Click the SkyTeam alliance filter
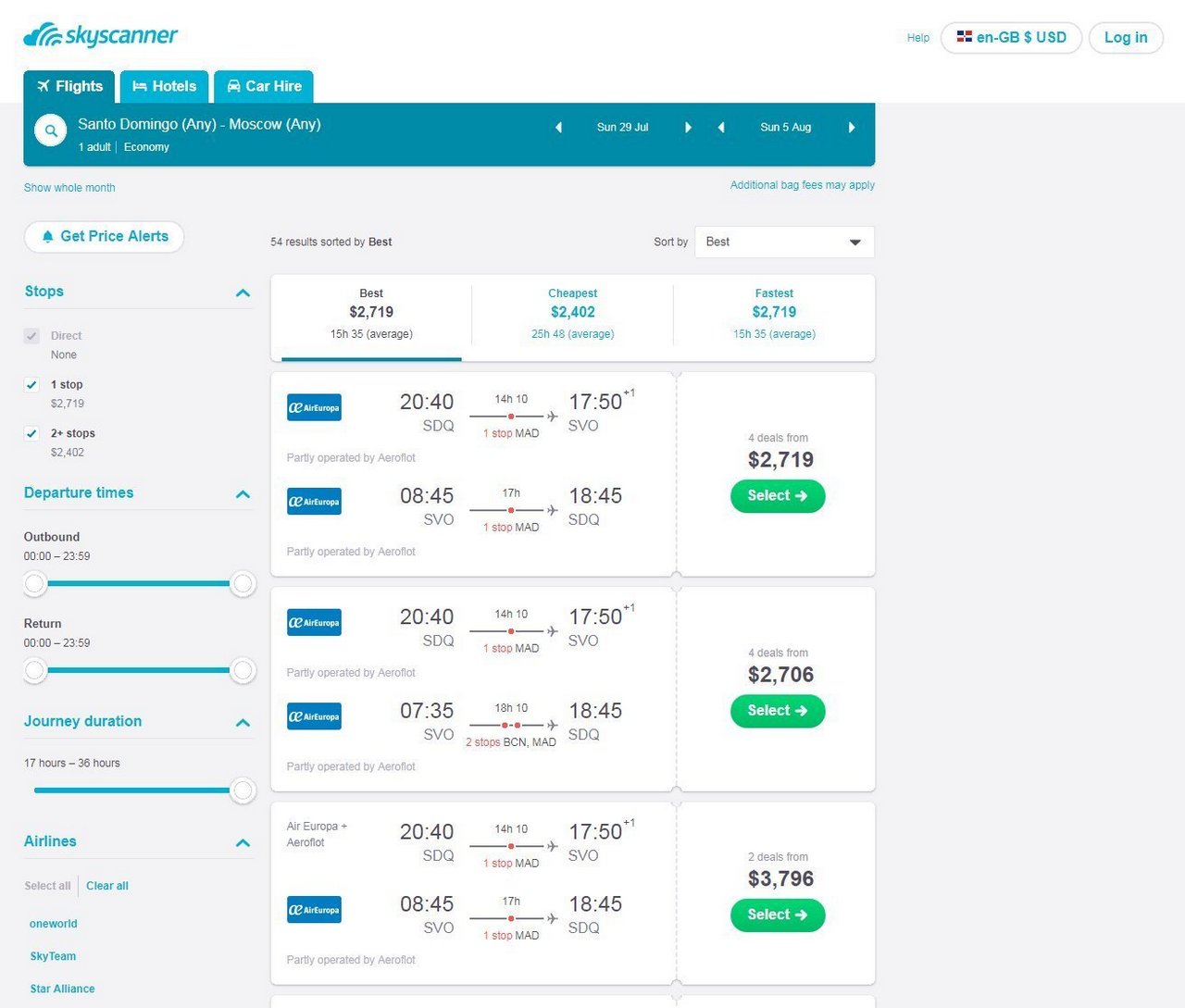Screen dimensions: 1185x1008 click(x=53, y=956)
